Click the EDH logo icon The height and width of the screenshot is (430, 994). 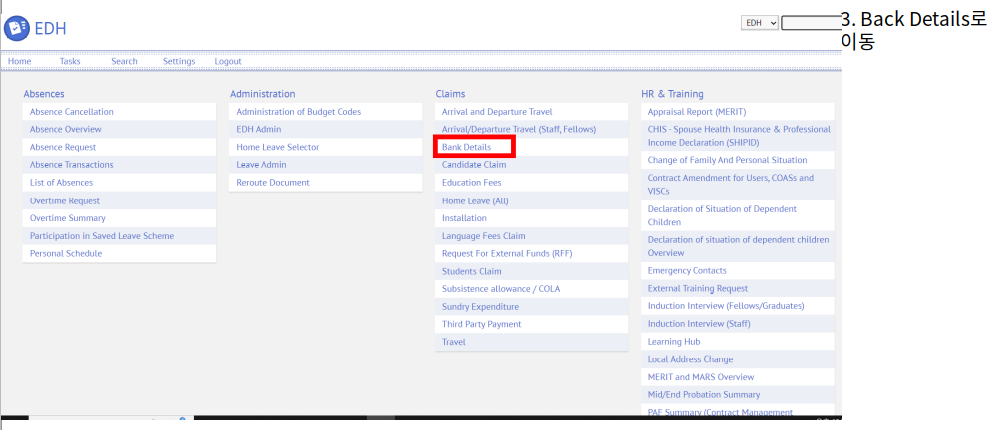pyautogui.click(x=17, y=29)
